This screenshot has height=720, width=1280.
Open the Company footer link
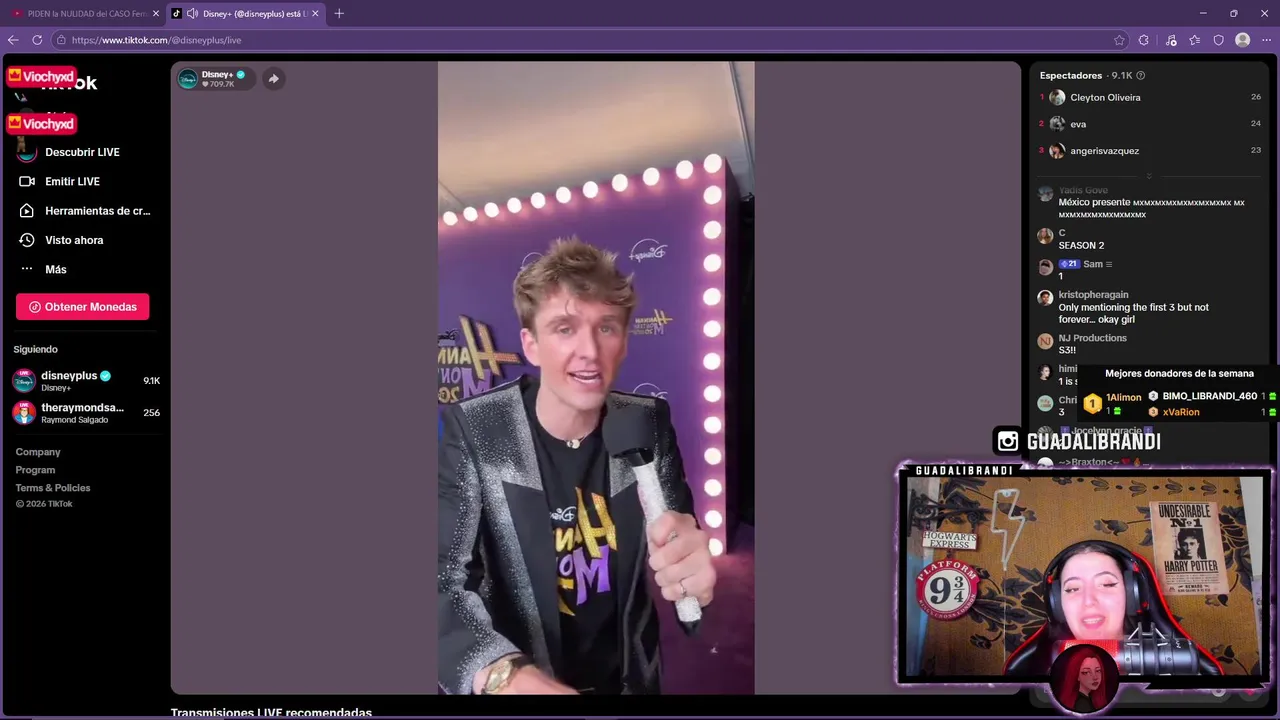coord(38,452)
